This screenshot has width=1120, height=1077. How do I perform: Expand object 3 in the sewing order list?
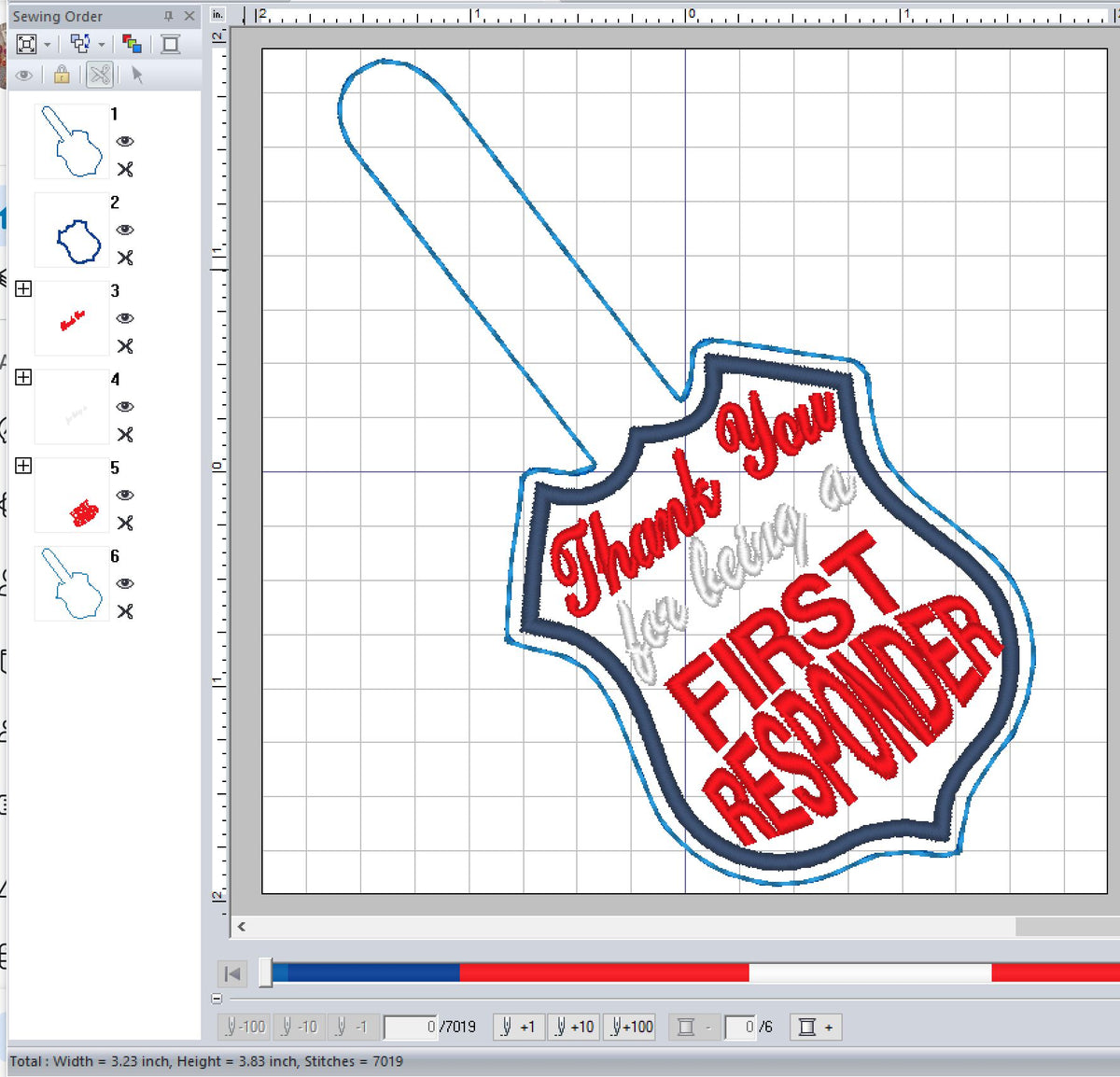23,289
